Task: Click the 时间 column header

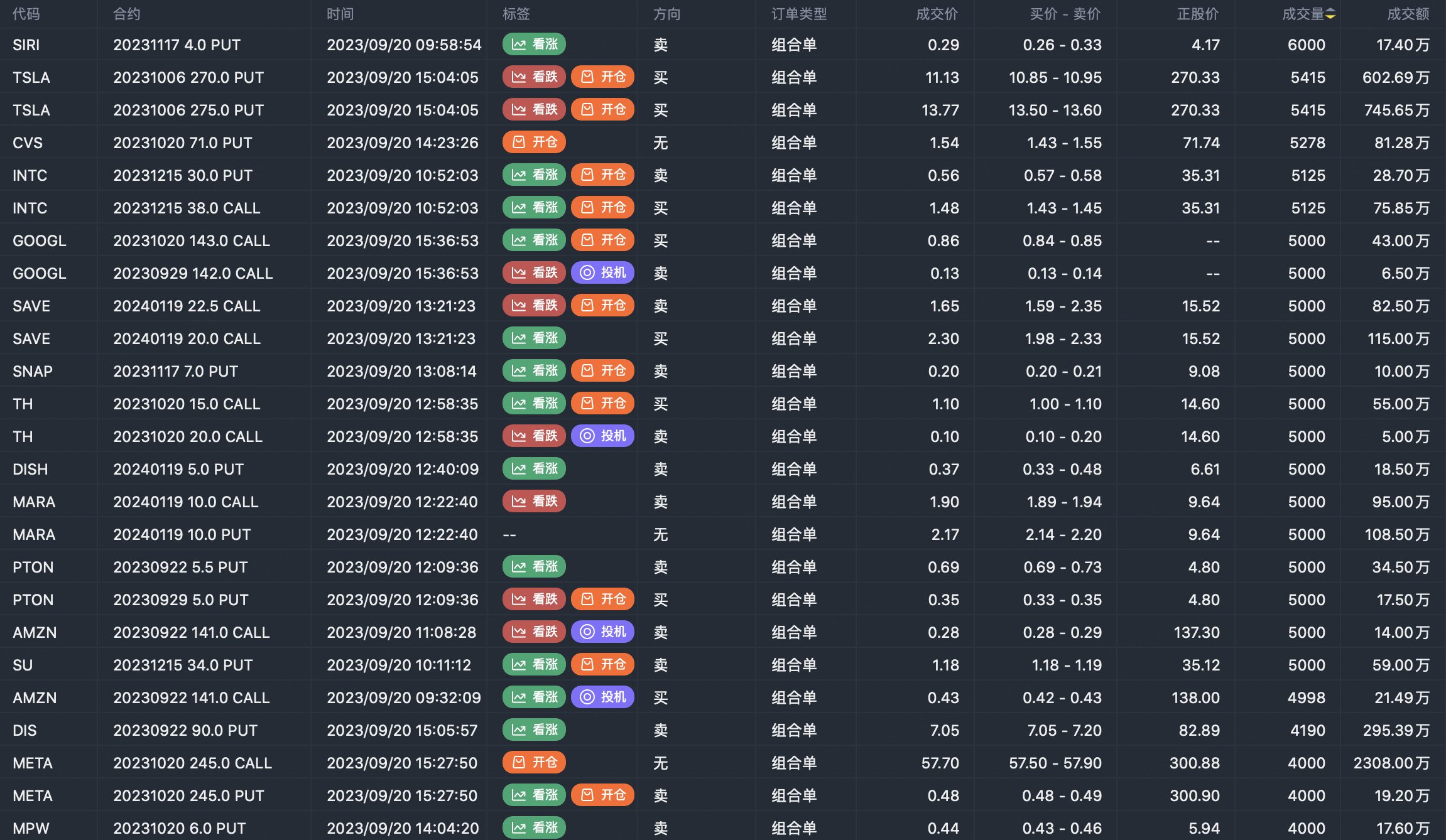Action: 340,14
